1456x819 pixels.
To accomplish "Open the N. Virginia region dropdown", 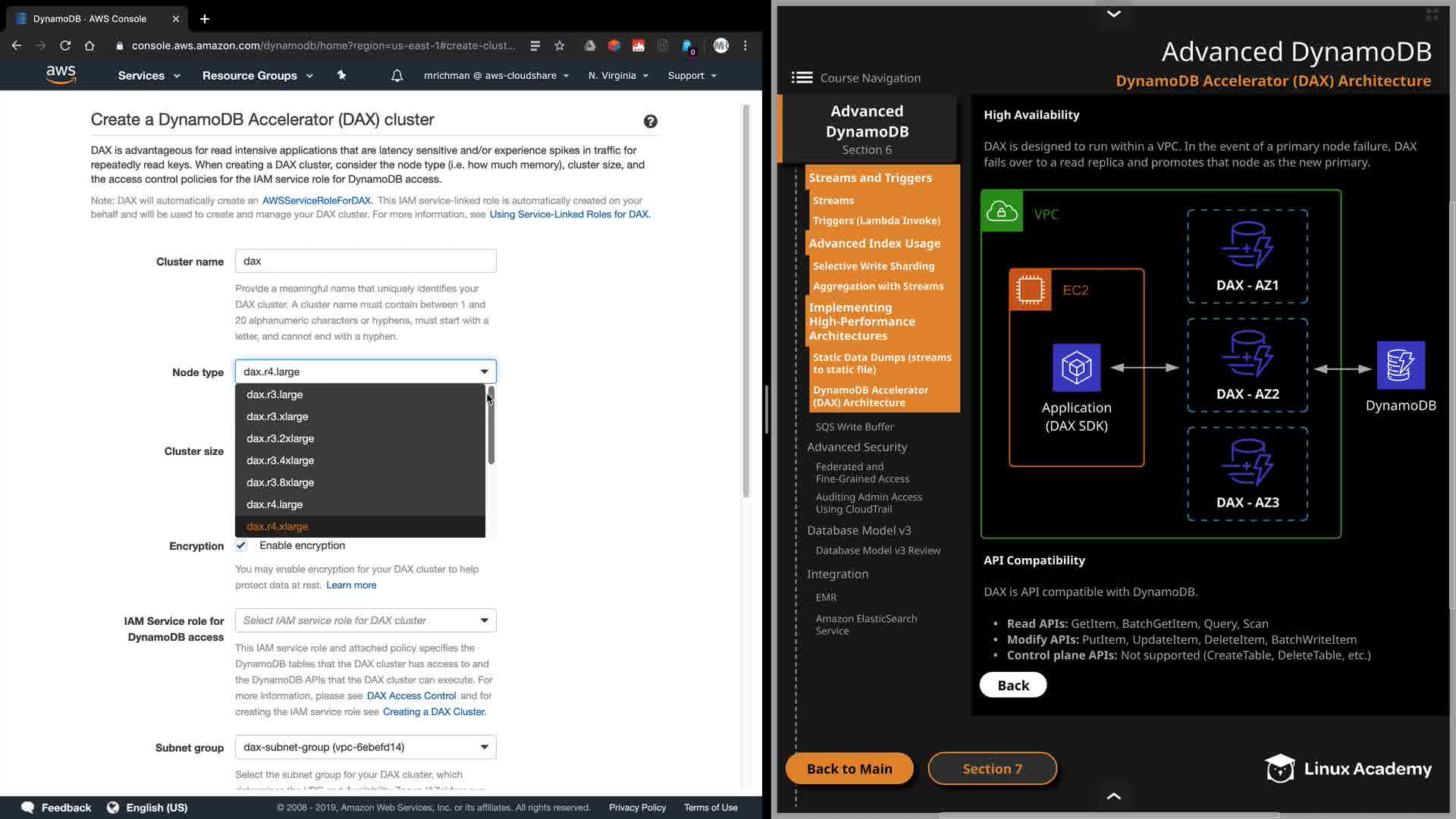I will click(x=618, y=76).
